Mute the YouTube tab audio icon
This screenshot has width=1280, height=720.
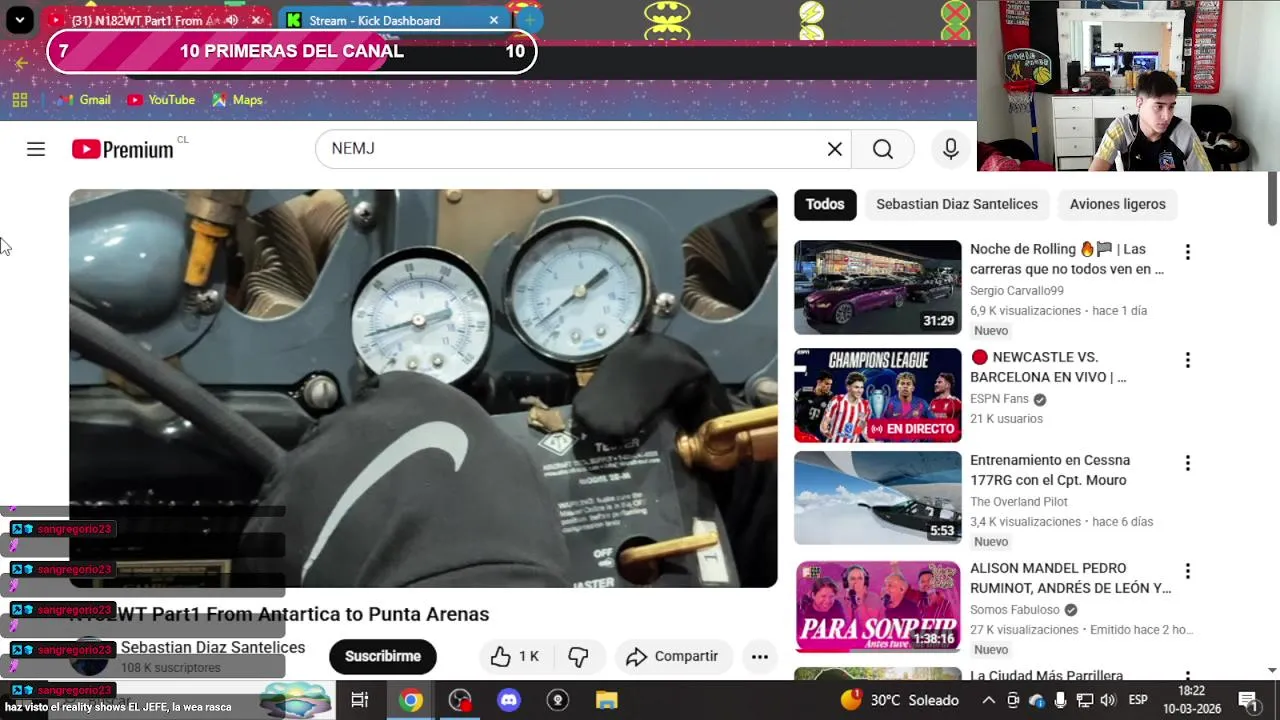click(232, 20)
